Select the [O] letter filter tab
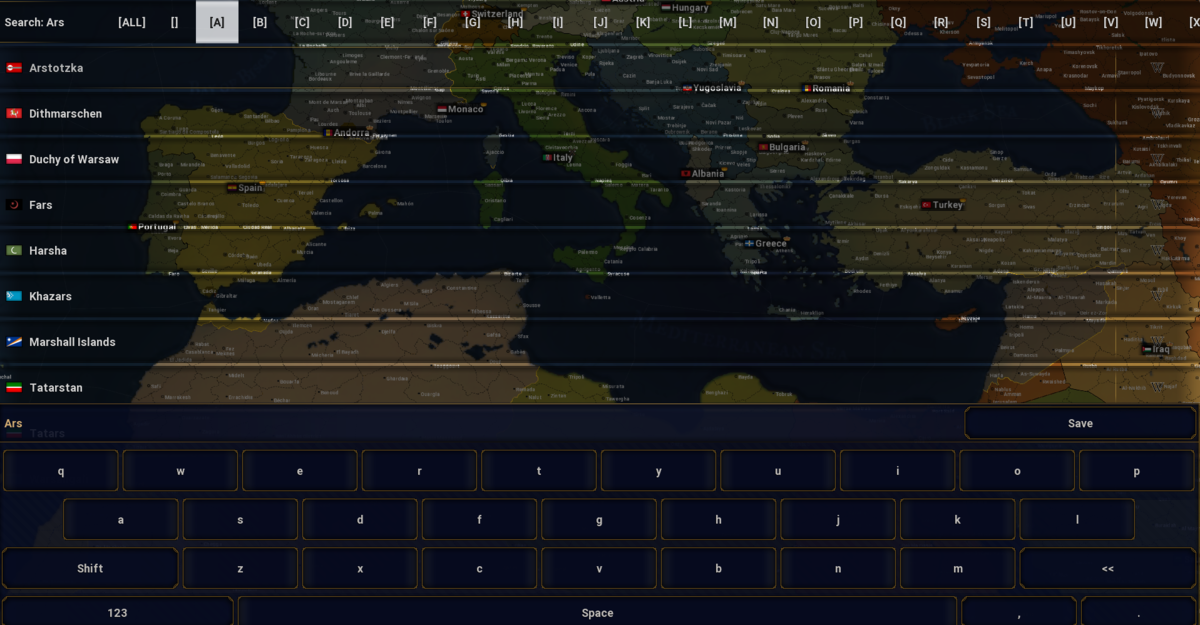Viewport: 1200px width, 625px height. [813, 22]
